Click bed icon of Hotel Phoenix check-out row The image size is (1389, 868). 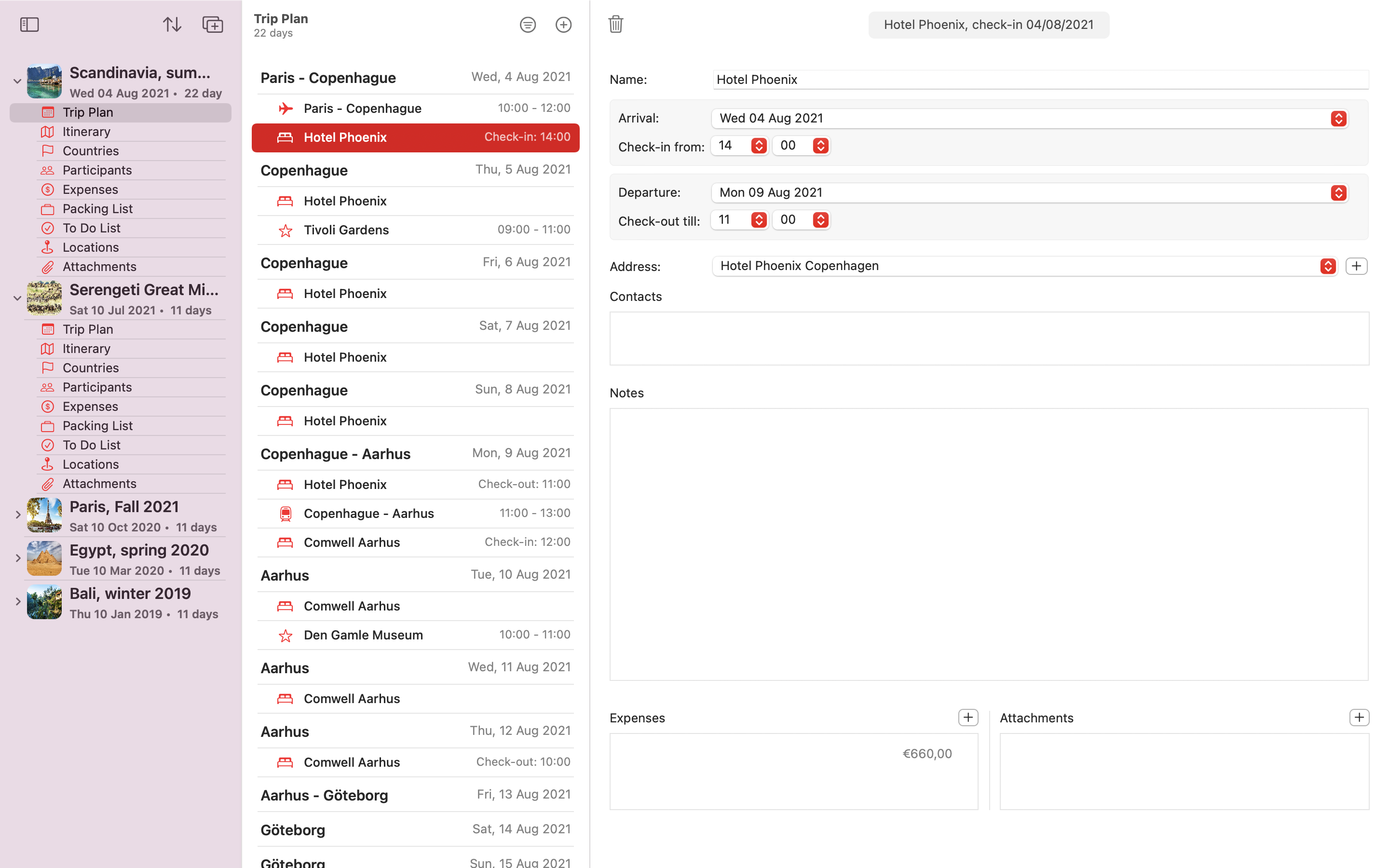285,485
